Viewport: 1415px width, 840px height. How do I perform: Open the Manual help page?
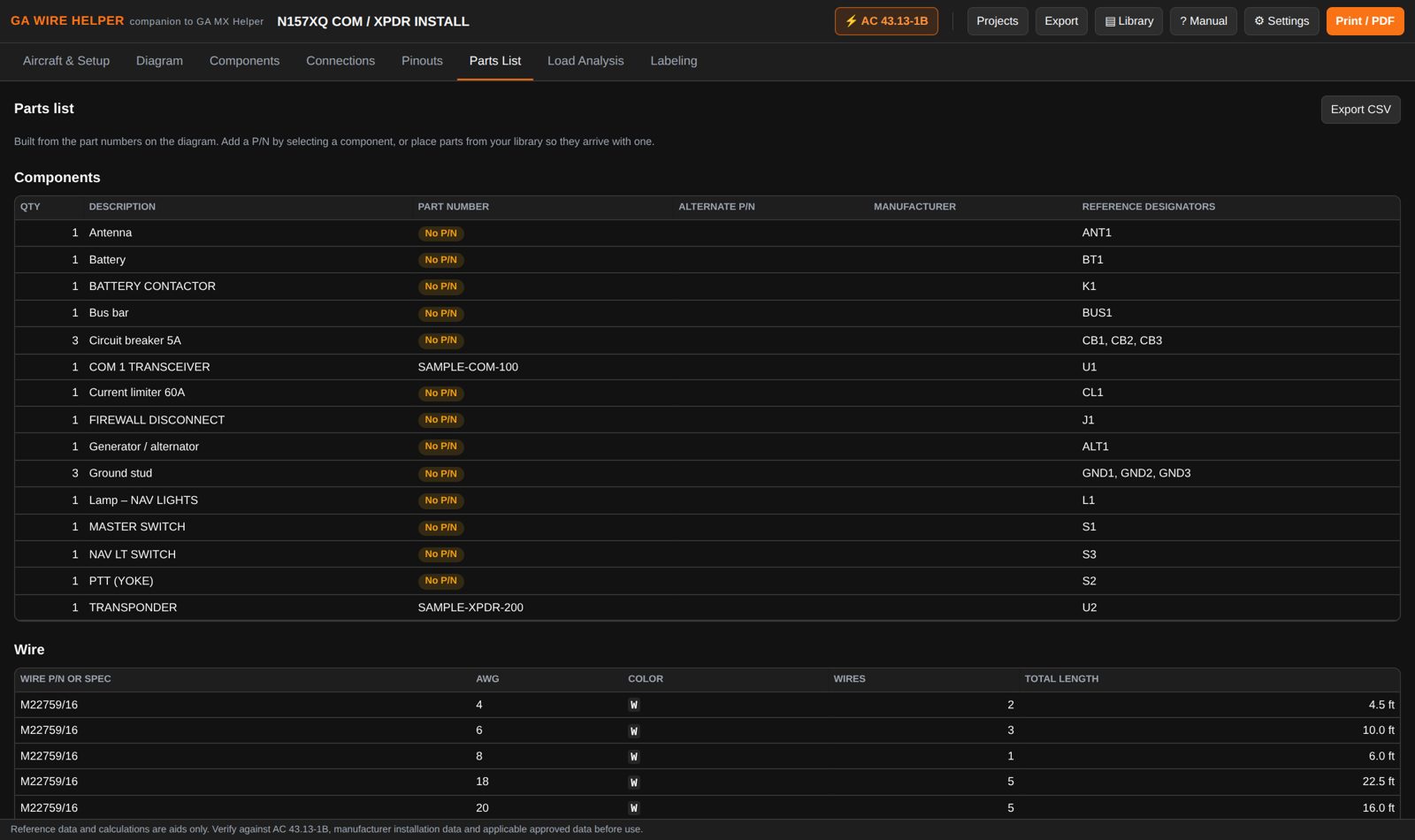tap(1204, 21)
